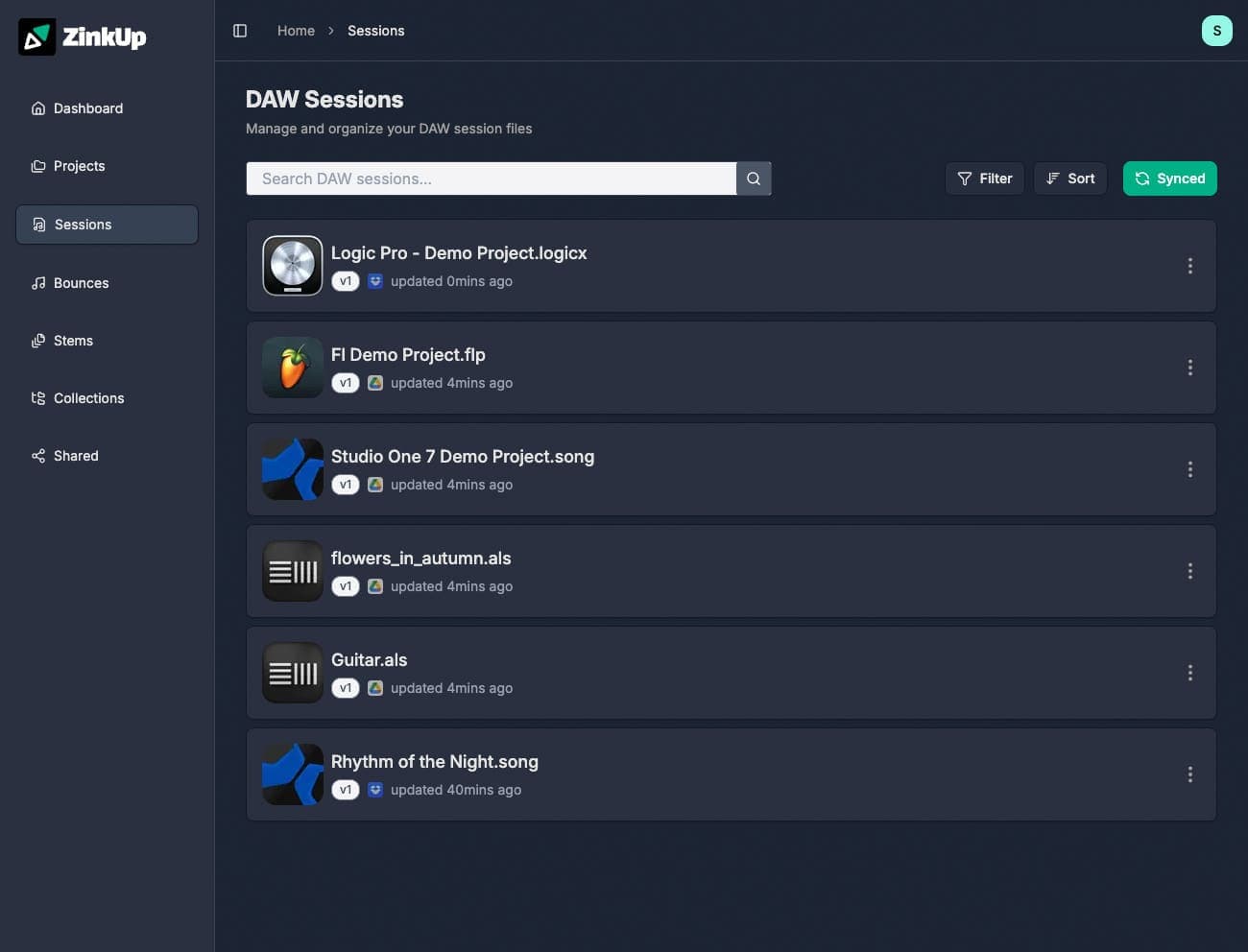Viewport: 1248px width, 952px height.
Task: Click the Dropbox sync icon on Logic Pro session
Action: pyautogui.click(x=374, y=281)
